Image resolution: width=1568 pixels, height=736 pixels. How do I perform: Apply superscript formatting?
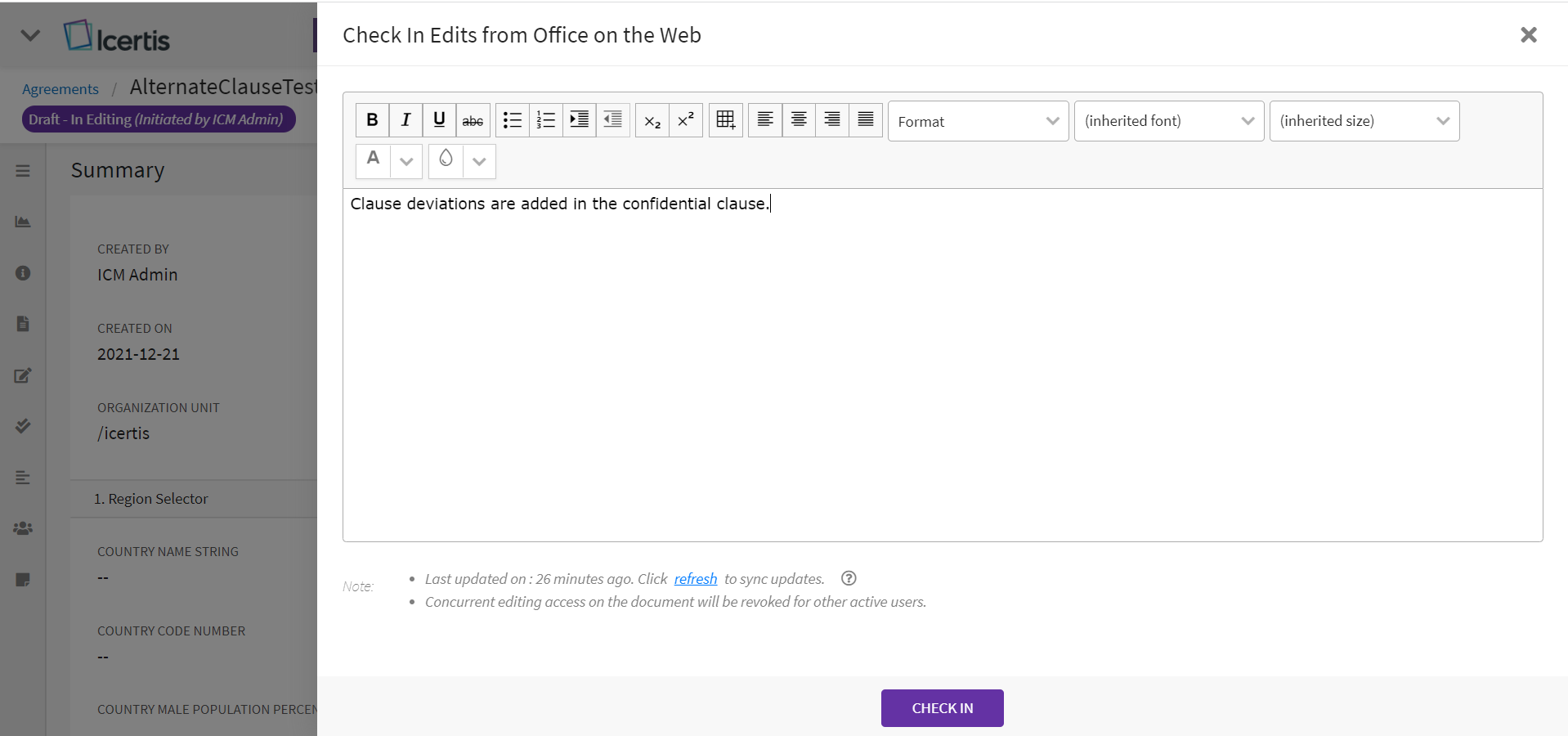click(x=685, y=120)
